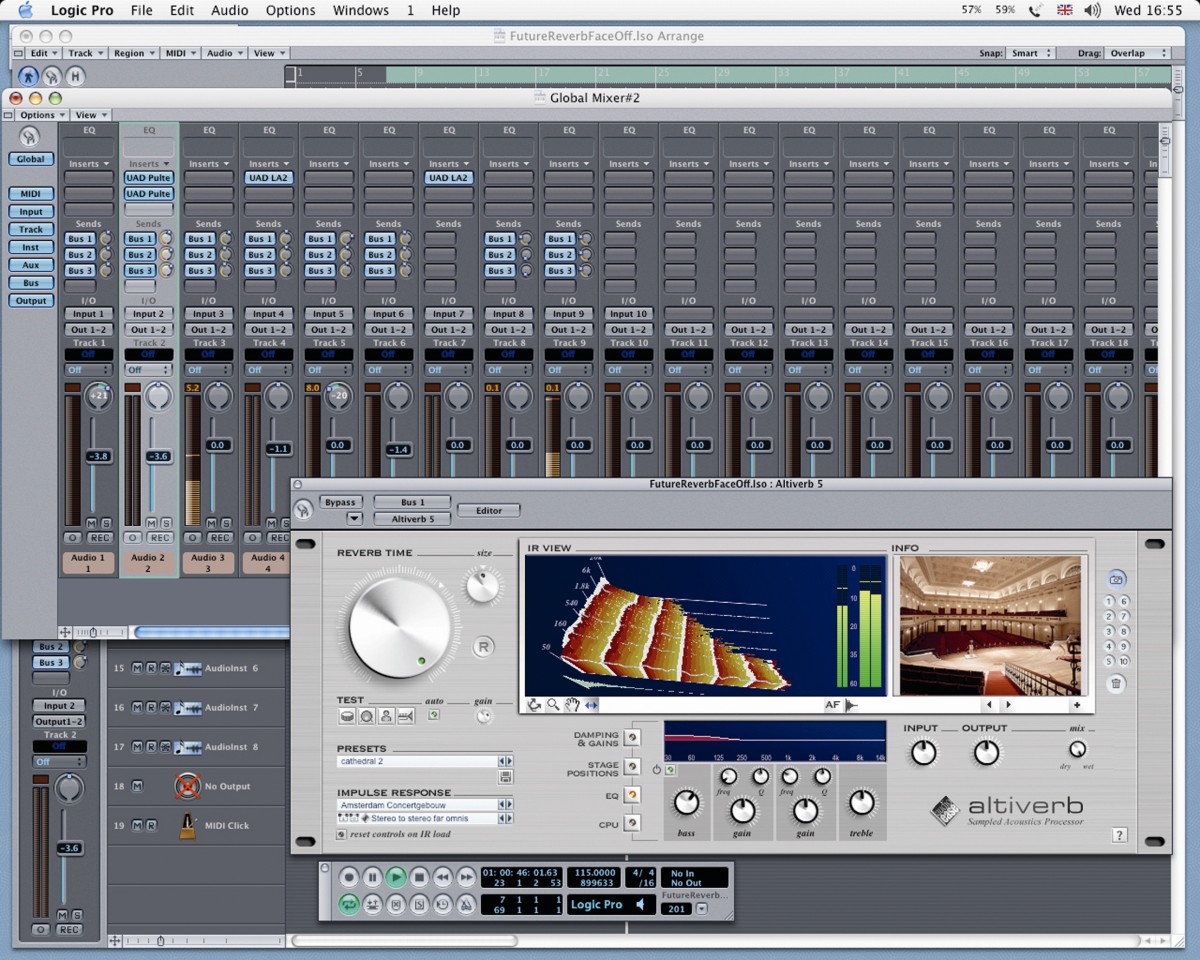Viewport: 1200px width, 960px height.
Task: Toggle the EQ section power checkbox
Action: [671, 769]
